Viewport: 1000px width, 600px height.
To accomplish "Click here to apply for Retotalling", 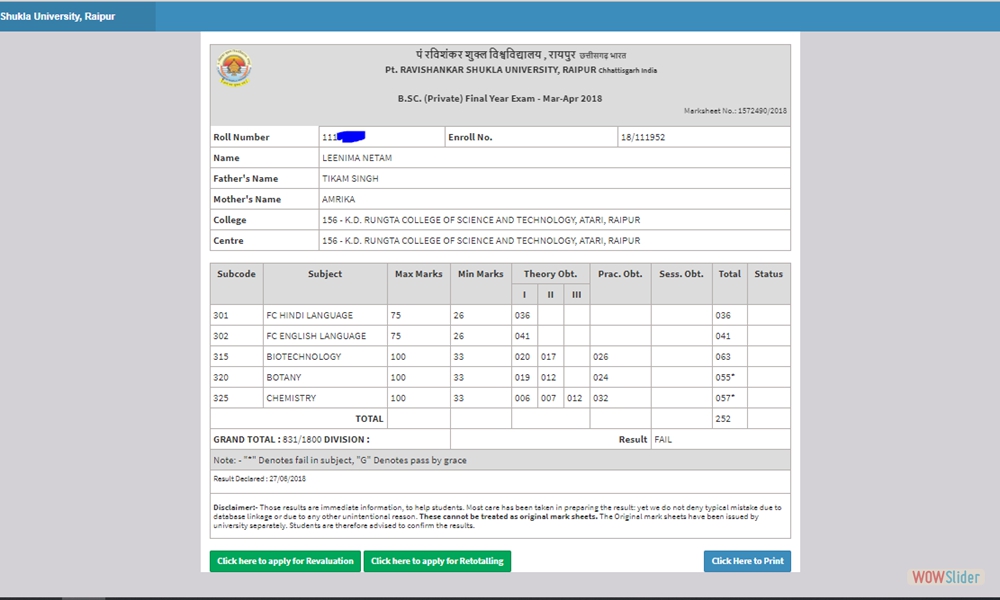I will 437,561.
